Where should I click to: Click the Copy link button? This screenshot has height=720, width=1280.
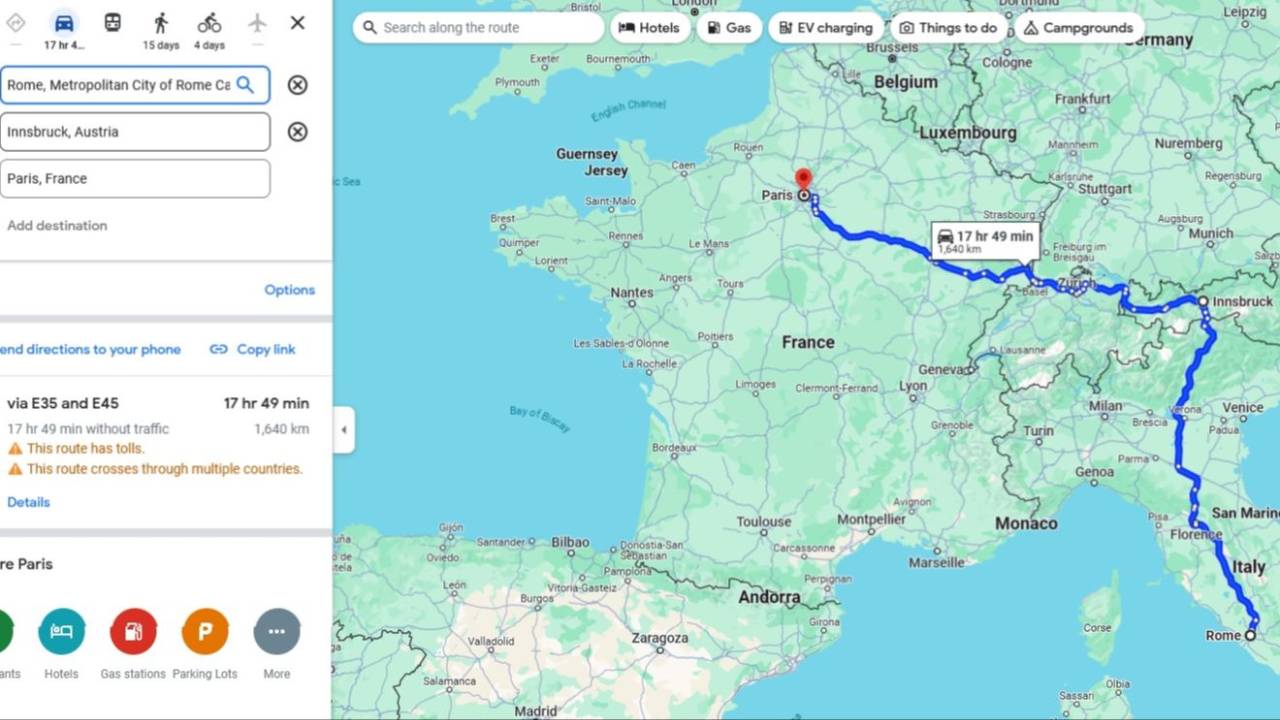[253, 349]
